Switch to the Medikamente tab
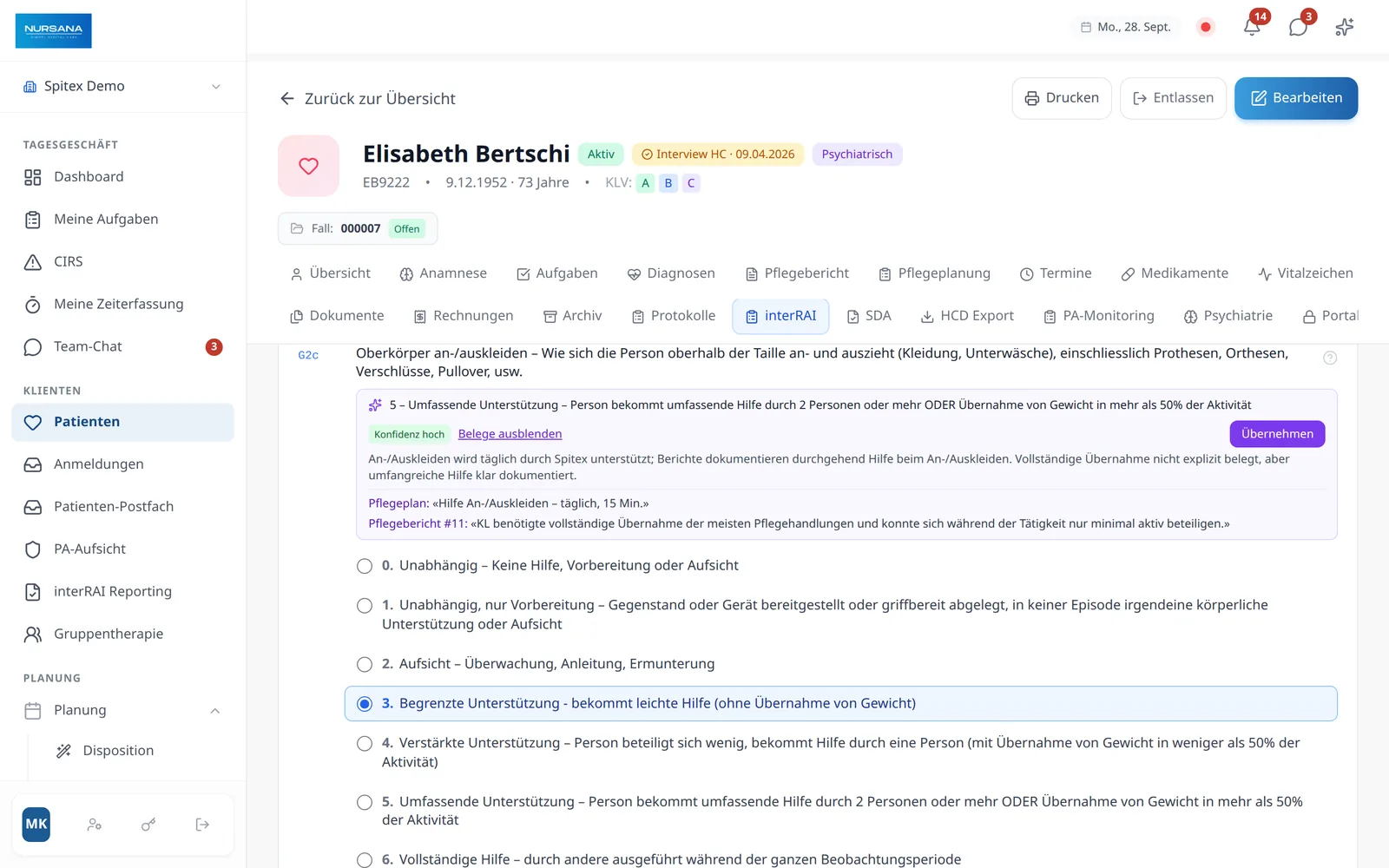Viewport: 1389px width, 868px height. coord(1175,273)
